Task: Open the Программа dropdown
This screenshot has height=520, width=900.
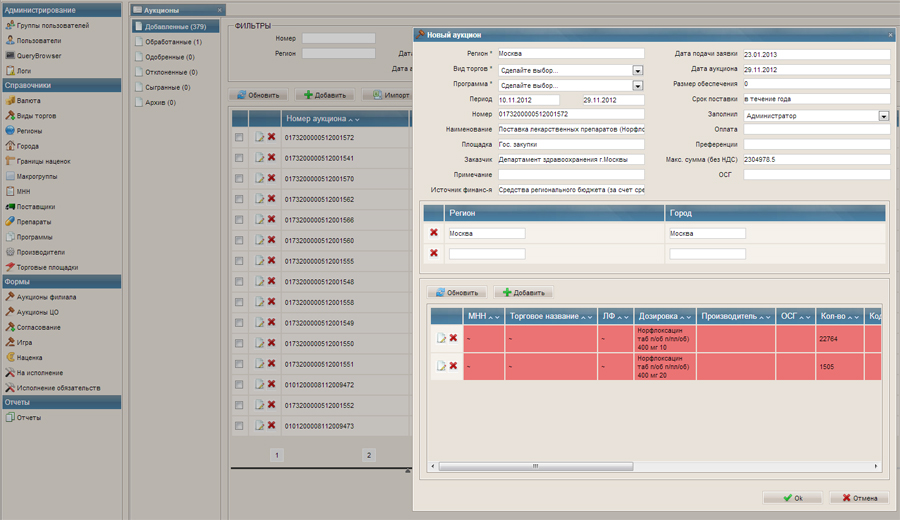Action: point(638,86)
